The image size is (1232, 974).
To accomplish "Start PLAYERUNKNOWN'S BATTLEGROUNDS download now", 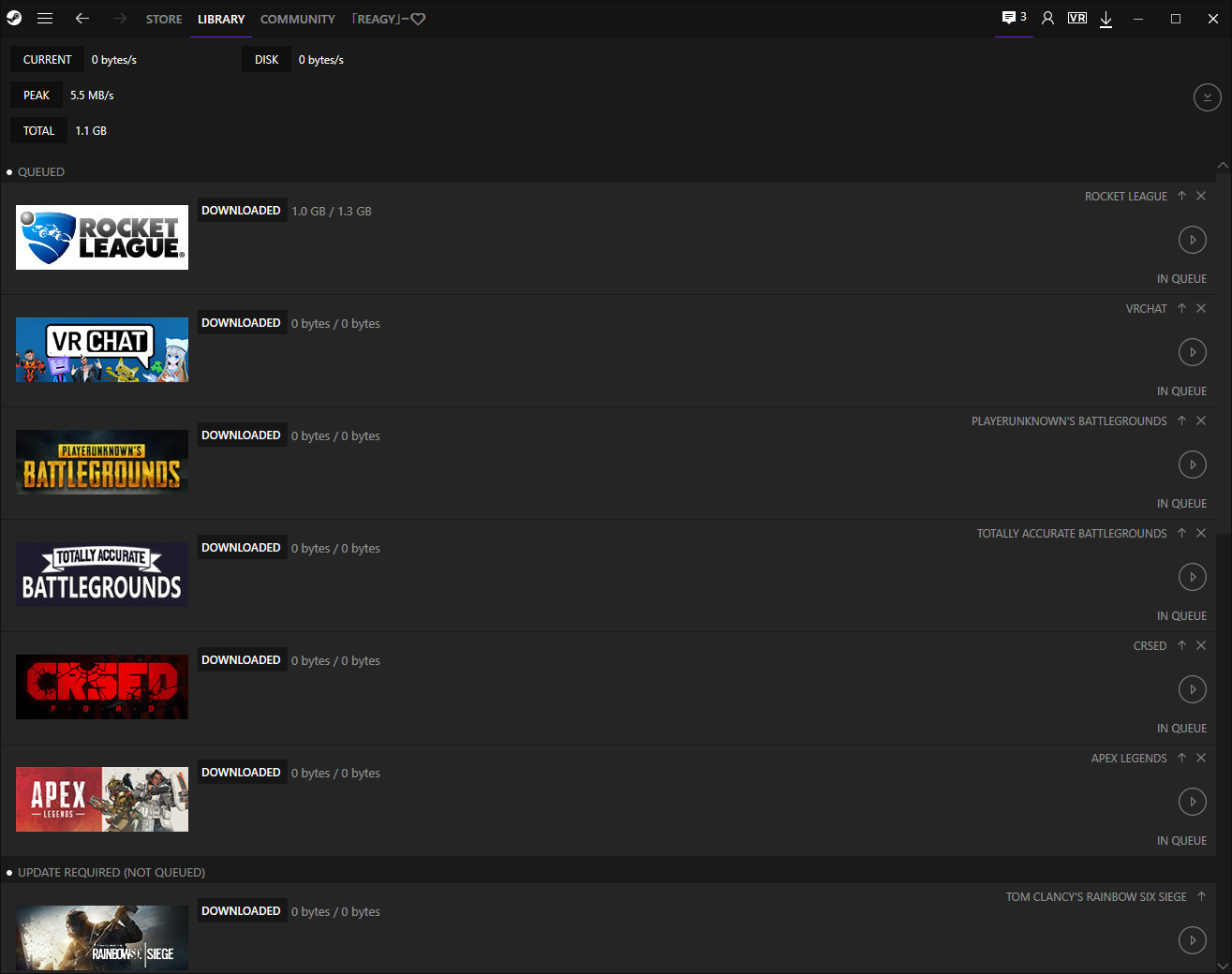I will [1193, 465].
